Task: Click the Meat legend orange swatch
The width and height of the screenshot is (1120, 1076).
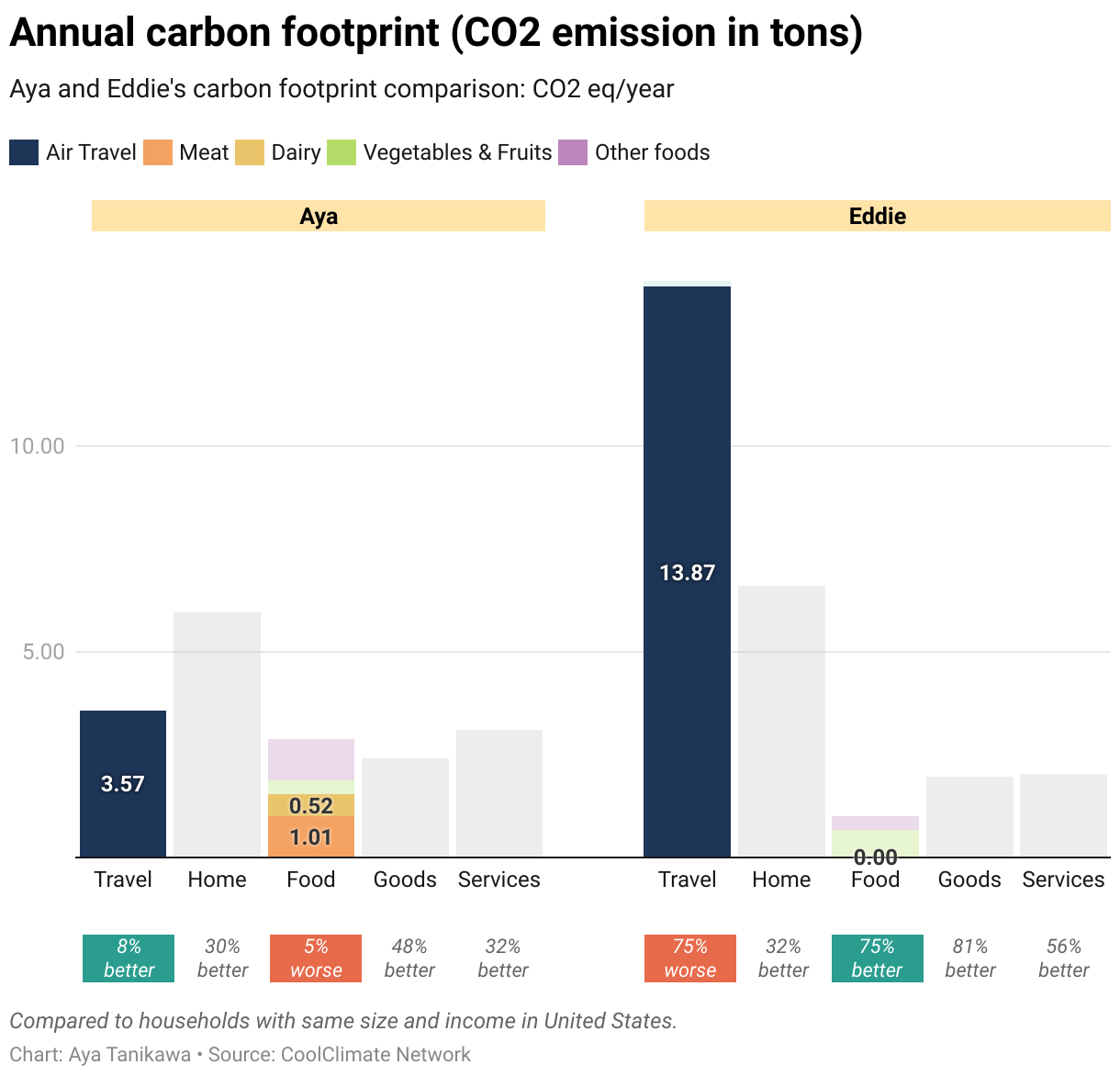Action: tap(158, 152)
